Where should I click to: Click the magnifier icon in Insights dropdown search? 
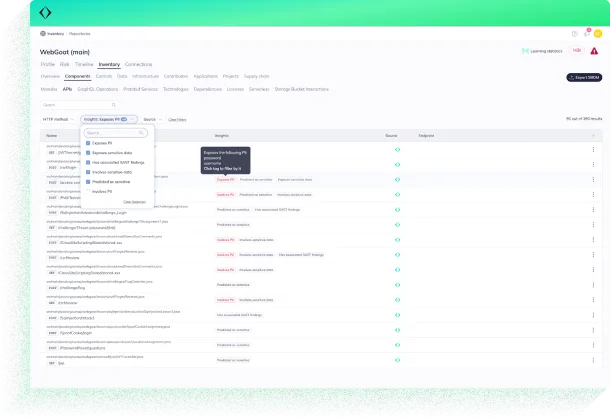(x=141, y=133)
